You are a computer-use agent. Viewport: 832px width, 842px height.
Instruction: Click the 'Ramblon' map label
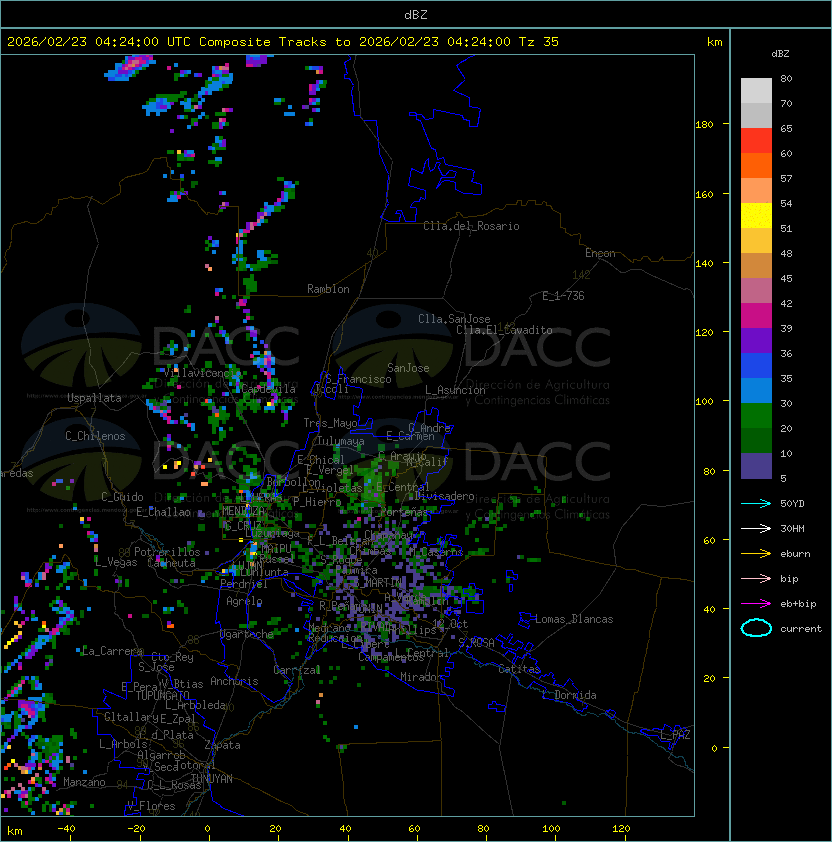[x=328, y=289]
